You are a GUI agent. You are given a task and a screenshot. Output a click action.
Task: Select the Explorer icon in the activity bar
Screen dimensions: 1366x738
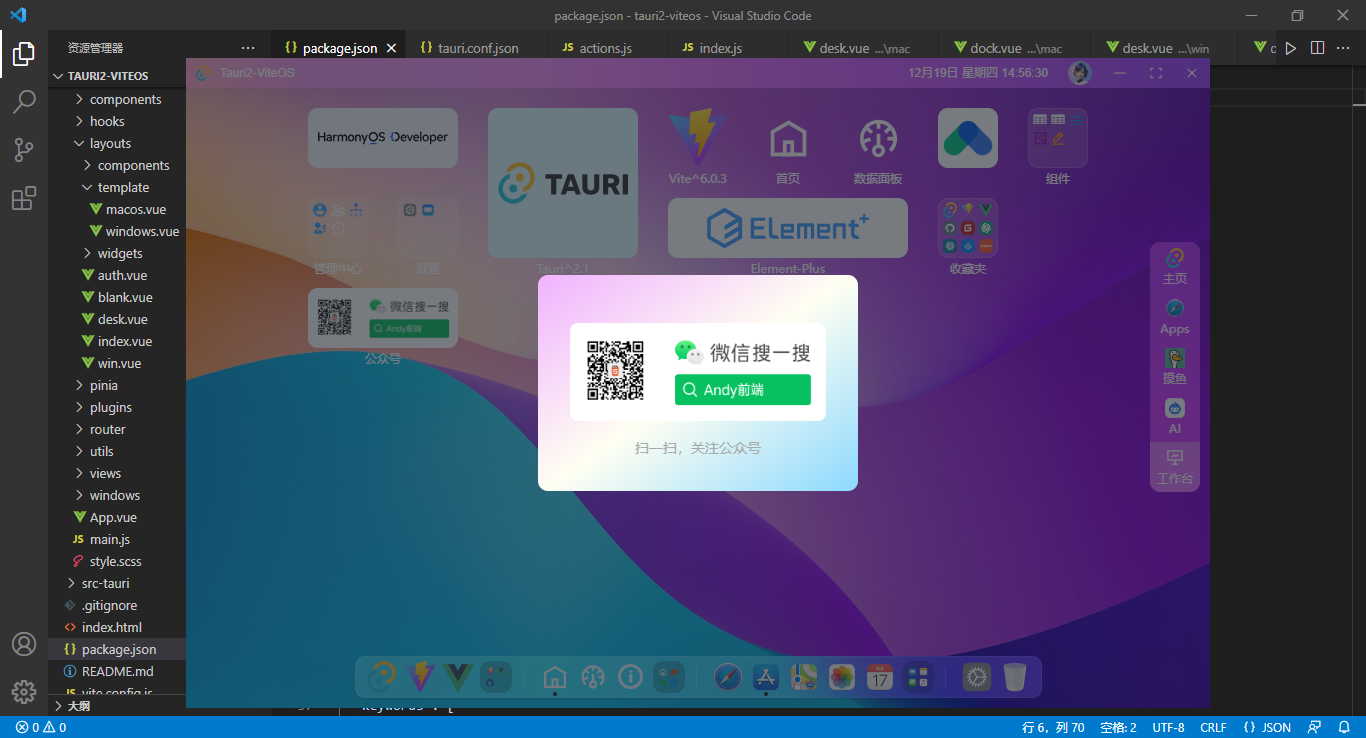tap(24, 53)
